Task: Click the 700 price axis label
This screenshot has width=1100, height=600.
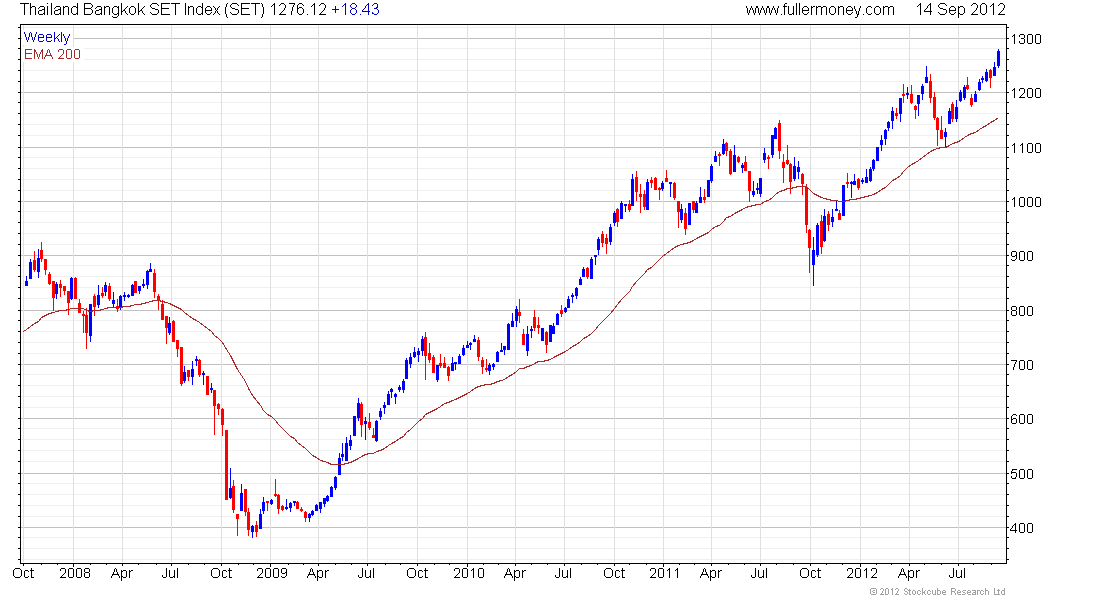Action: (1022, 365)
